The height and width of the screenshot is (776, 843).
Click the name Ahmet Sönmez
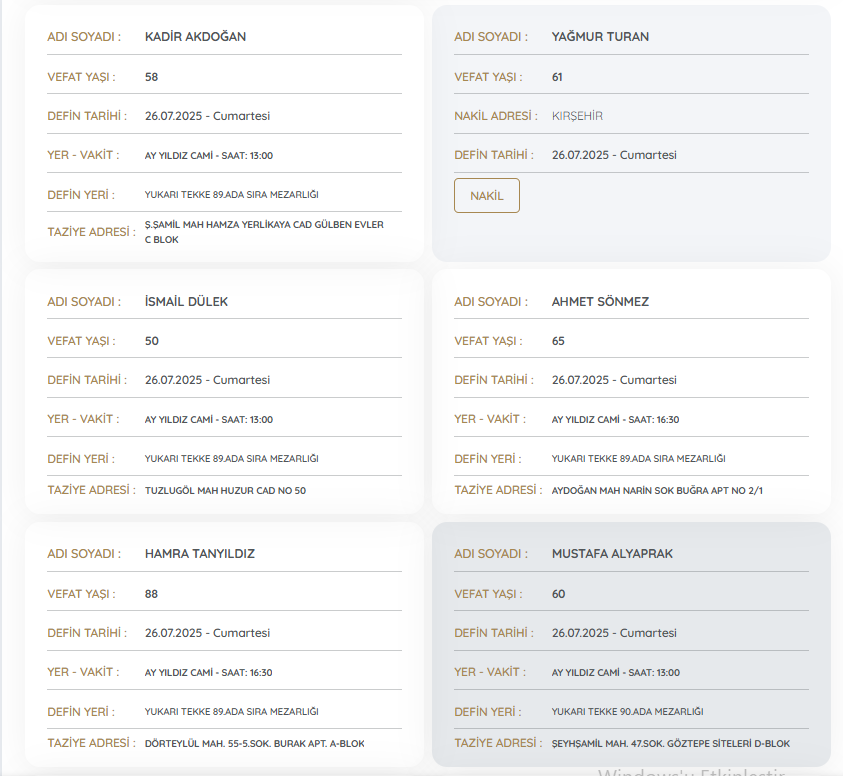click(600, 302)
